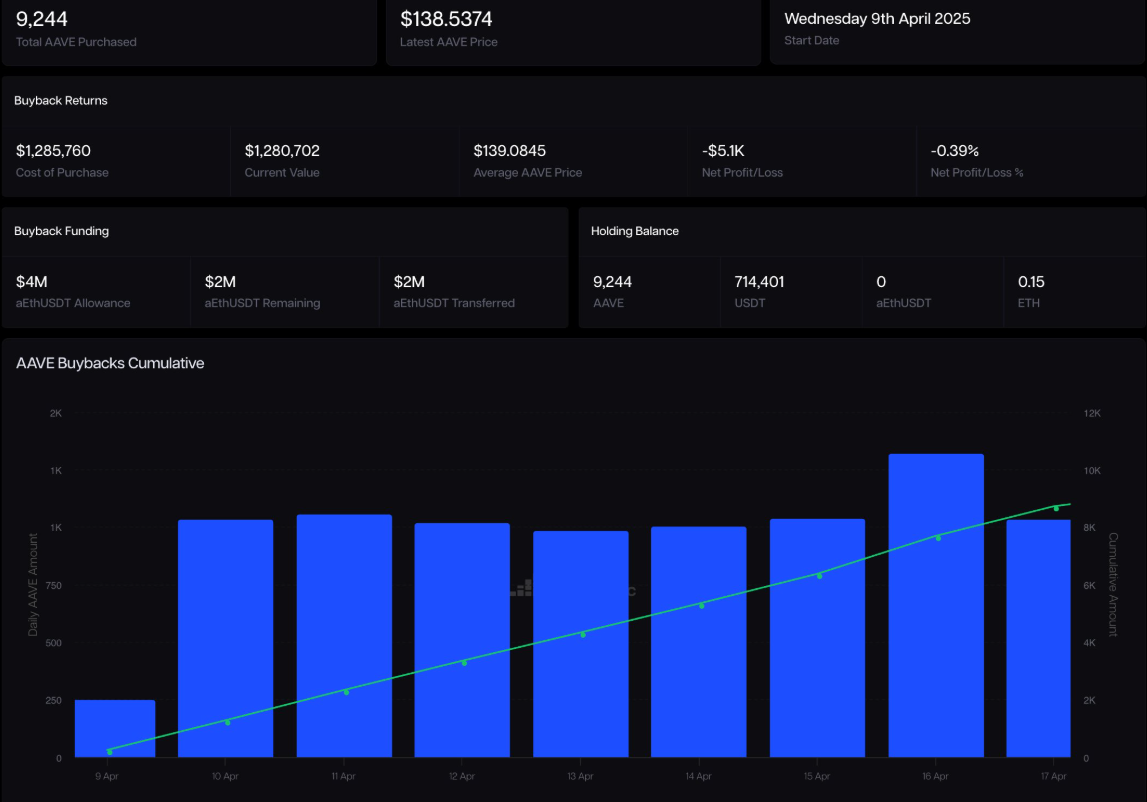Click the Average AAVE Price figure

[x=509, y=151]
